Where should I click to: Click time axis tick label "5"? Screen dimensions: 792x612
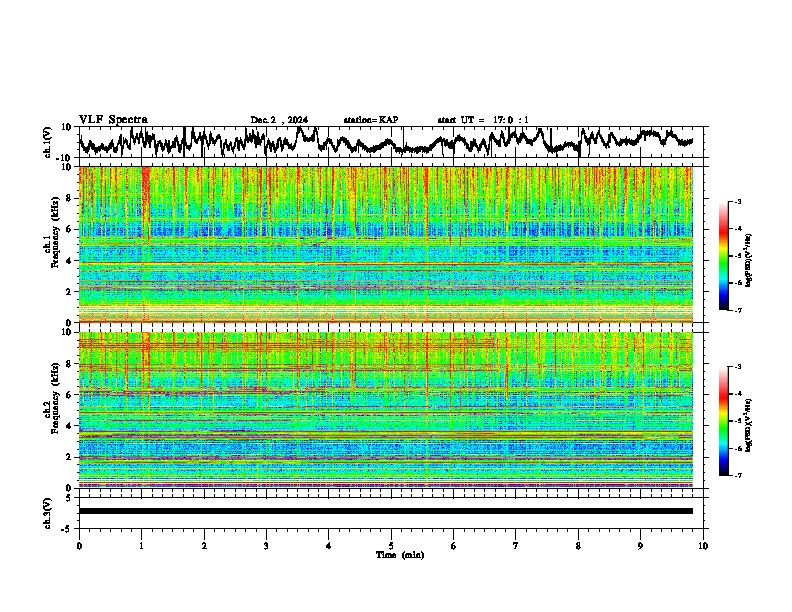391,546
